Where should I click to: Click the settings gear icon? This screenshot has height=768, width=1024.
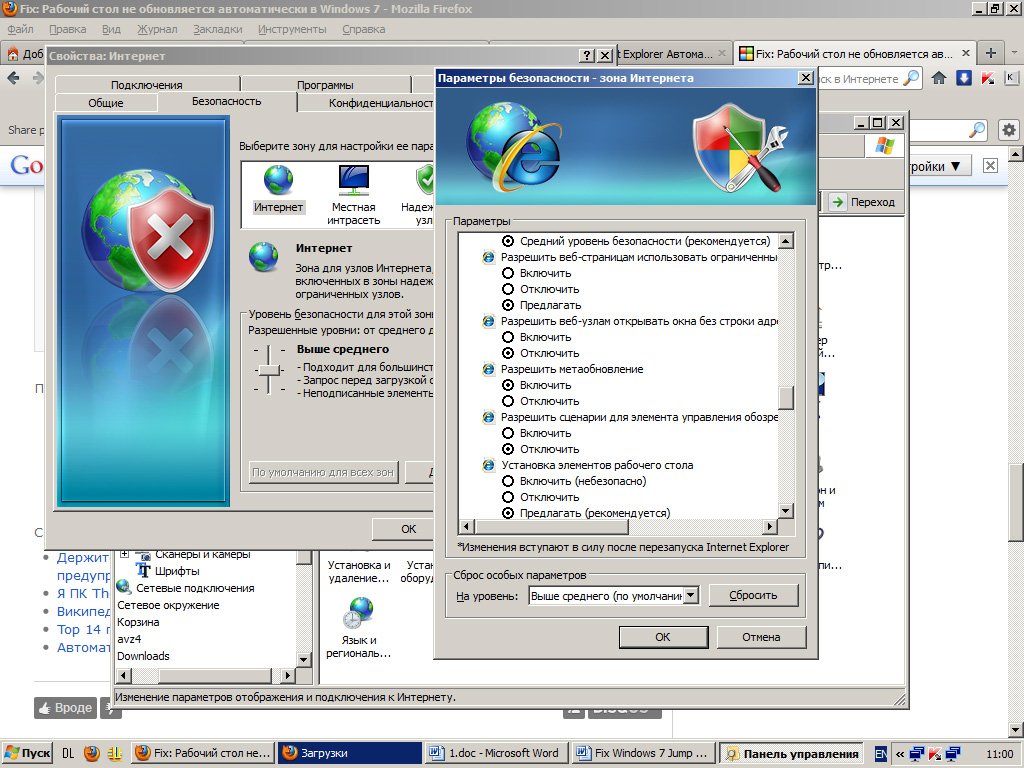coord(1008,130)
